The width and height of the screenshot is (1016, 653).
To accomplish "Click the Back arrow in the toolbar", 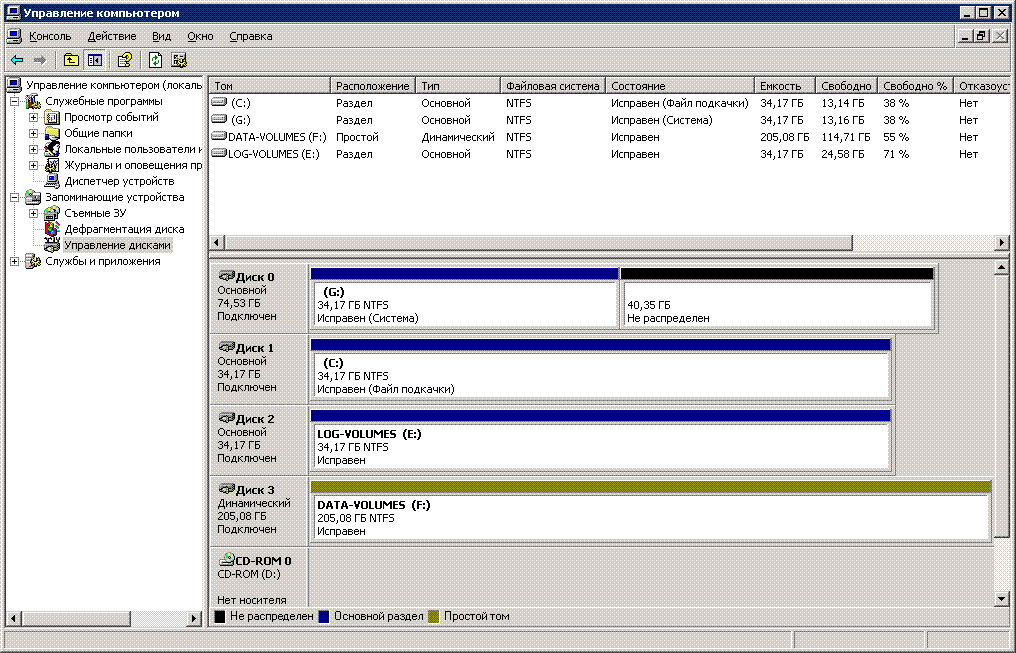I will [x=17, y=60].
